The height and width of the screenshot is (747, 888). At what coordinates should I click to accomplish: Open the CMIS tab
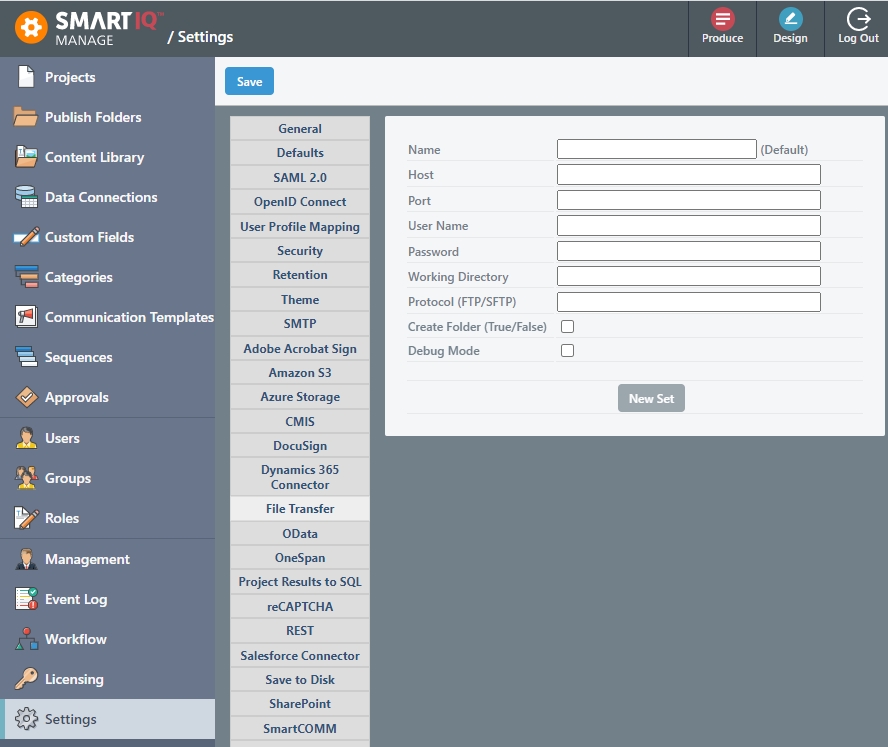(300, 421)
